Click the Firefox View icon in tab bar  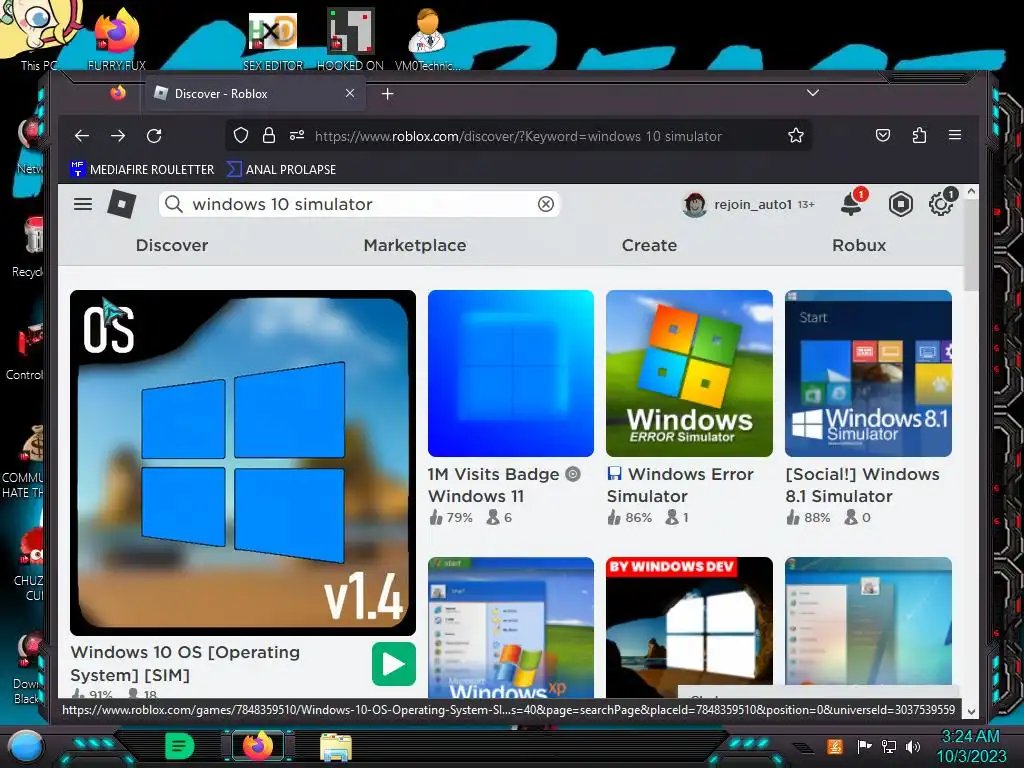(x=118, y=93)
